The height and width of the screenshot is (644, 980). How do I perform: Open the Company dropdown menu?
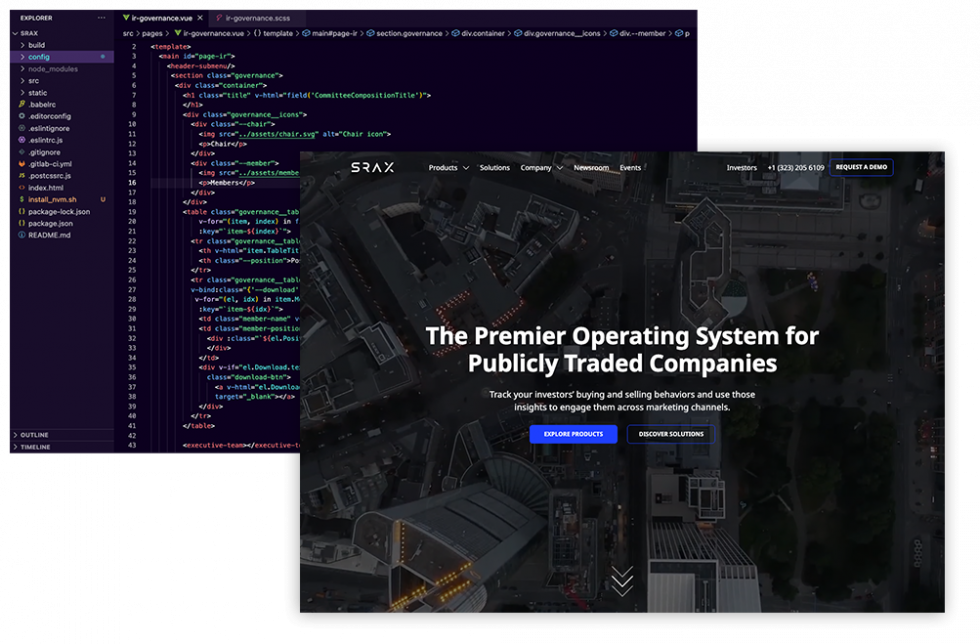(x=541, y=168)
